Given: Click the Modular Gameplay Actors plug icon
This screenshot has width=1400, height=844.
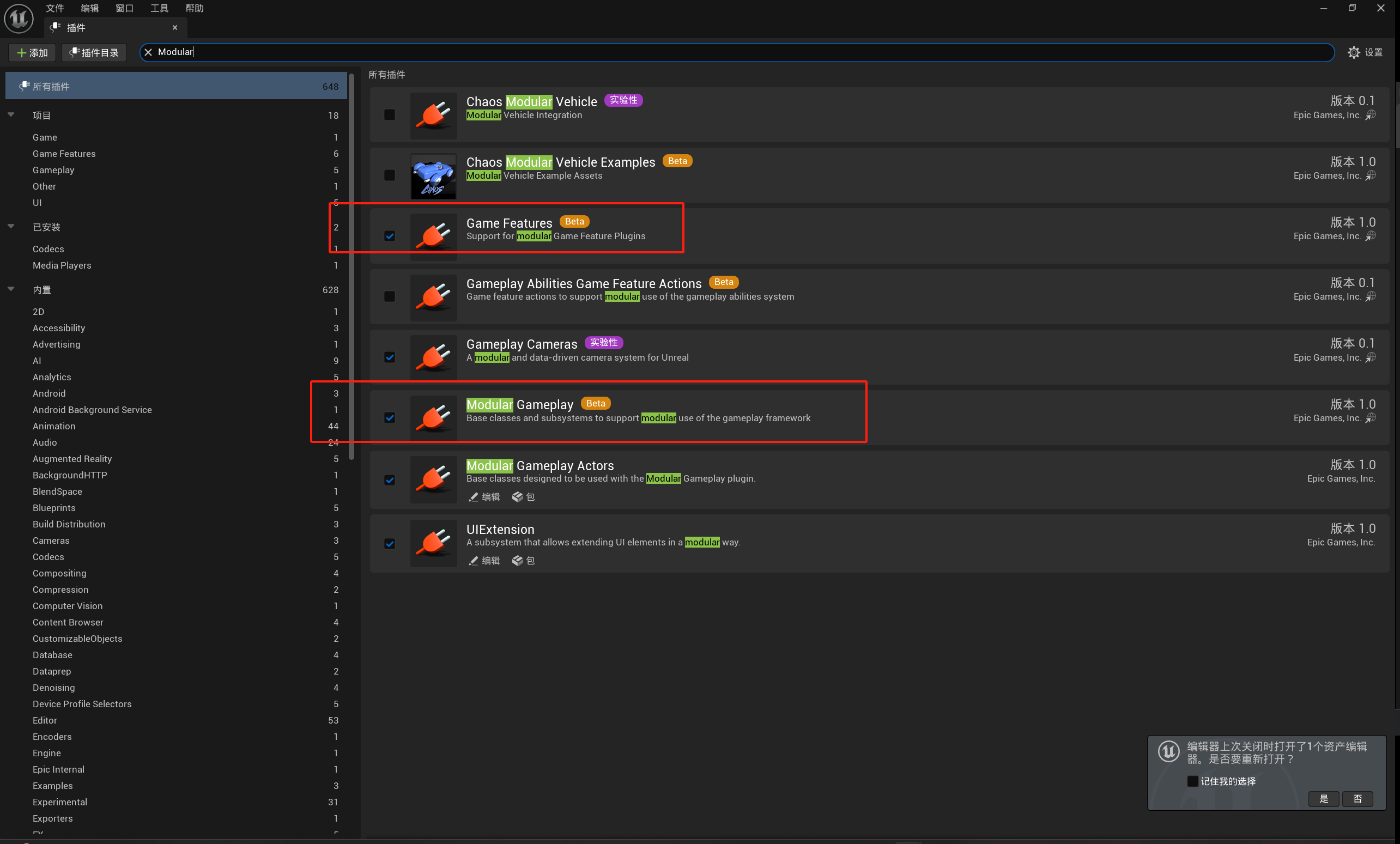Looking at the screenshot, I should click(434, 480).
